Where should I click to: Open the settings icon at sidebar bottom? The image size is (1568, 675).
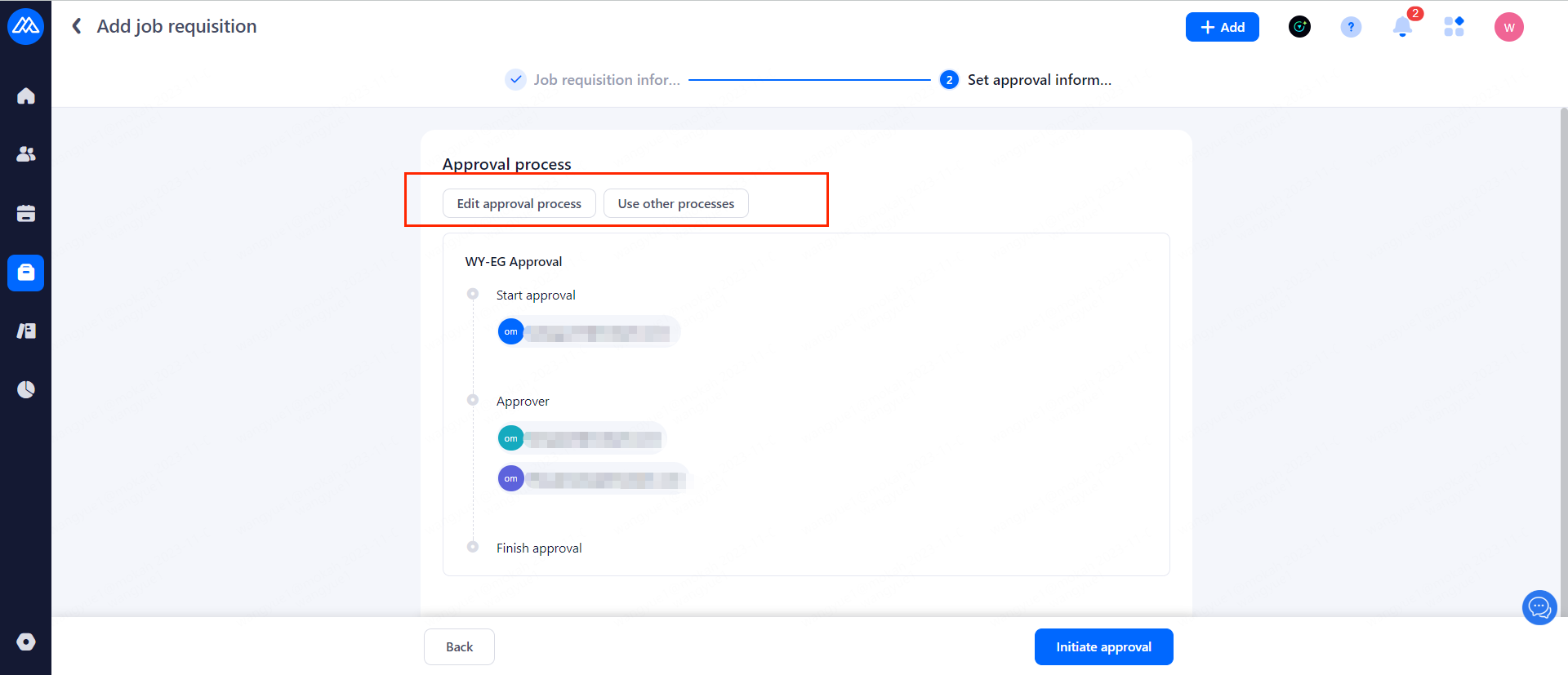26,642
